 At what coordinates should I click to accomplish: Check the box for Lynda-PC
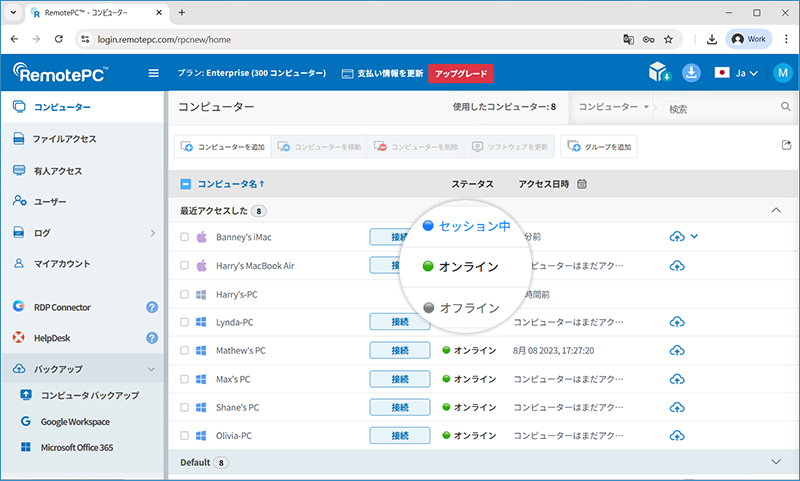coord(184,322)
